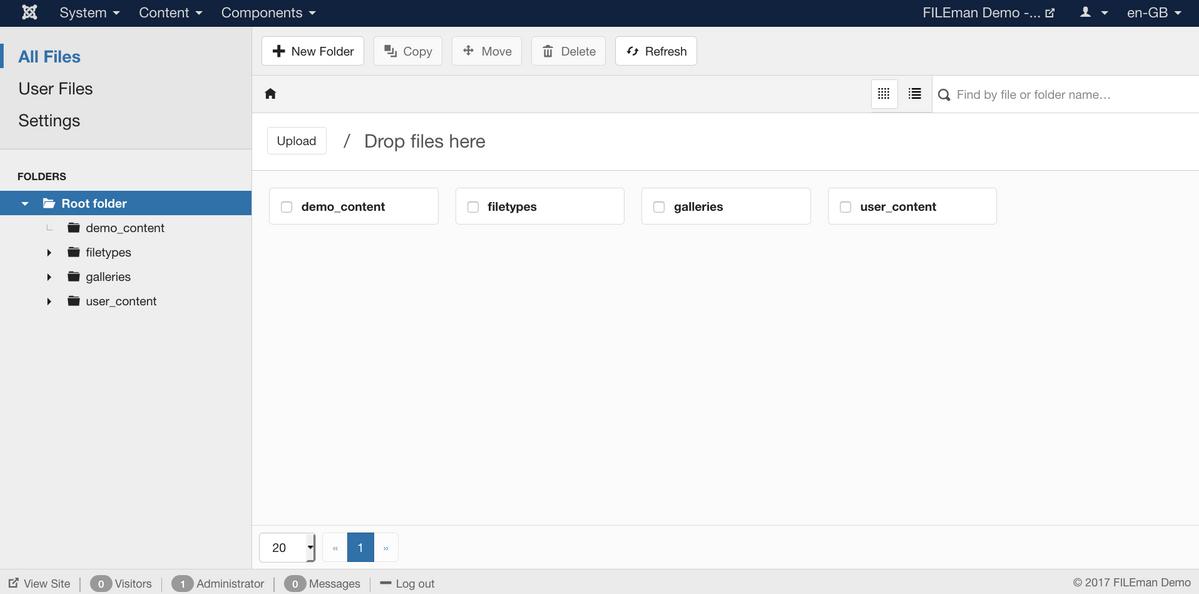Viewport: 1199px width, 594px height.
Task: Click the file search input field
Action: click(1050, 92)
